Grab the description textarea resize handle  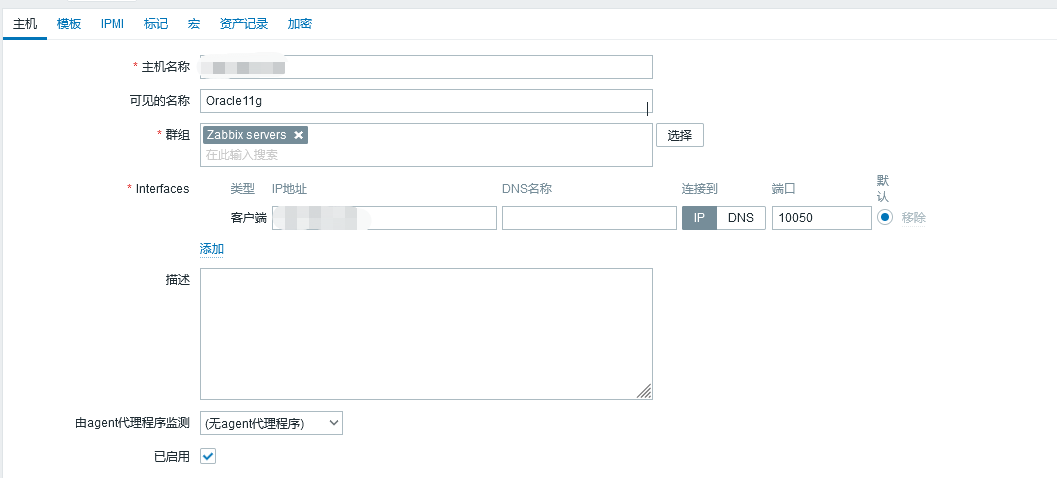pos(645,392)
